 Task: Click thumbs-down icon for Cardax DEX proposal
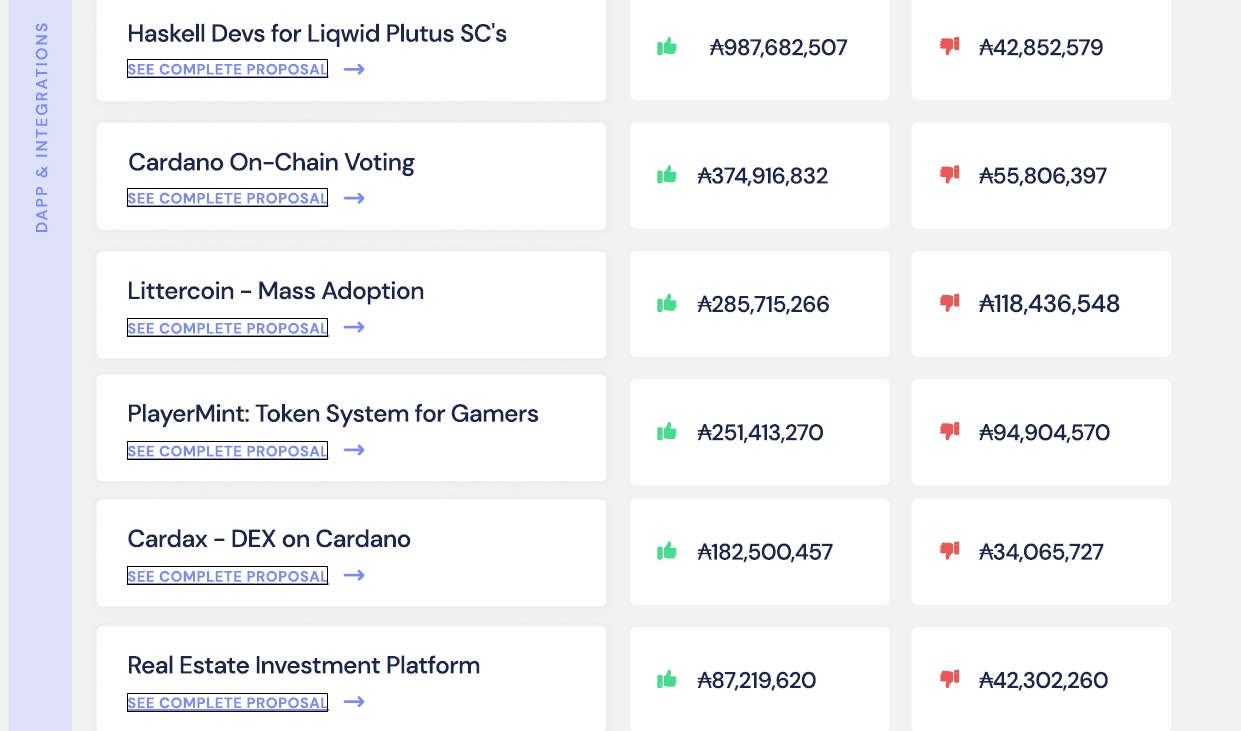click(x=949, y=550)
